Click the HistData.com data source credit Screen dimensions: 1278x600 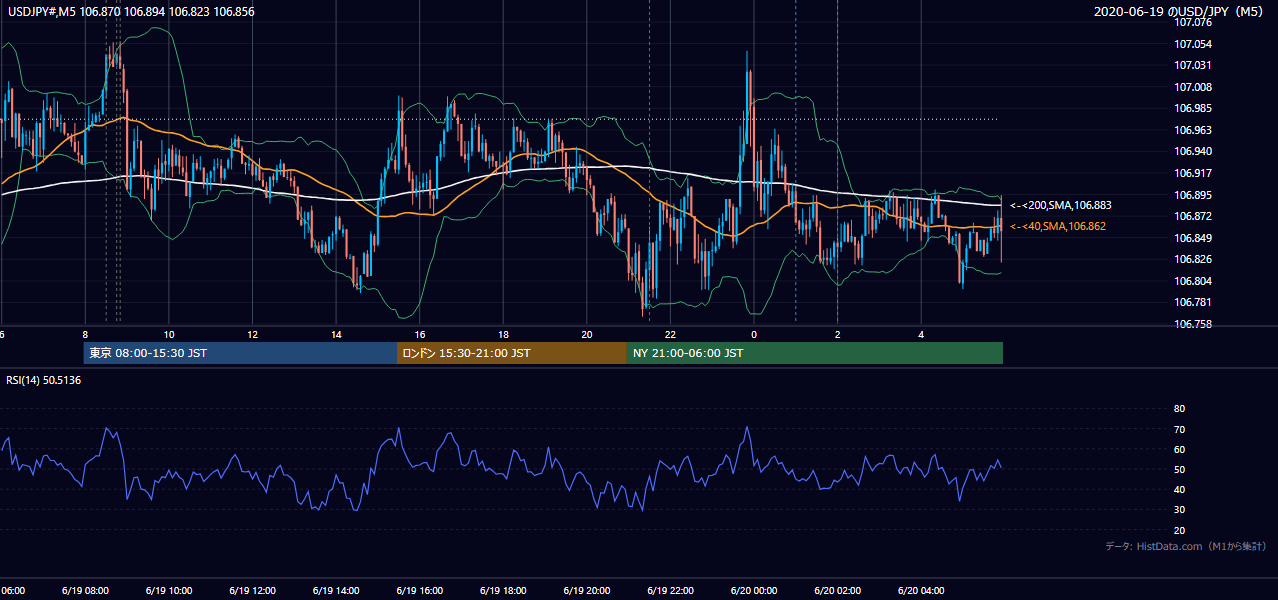click(1186, 546)
